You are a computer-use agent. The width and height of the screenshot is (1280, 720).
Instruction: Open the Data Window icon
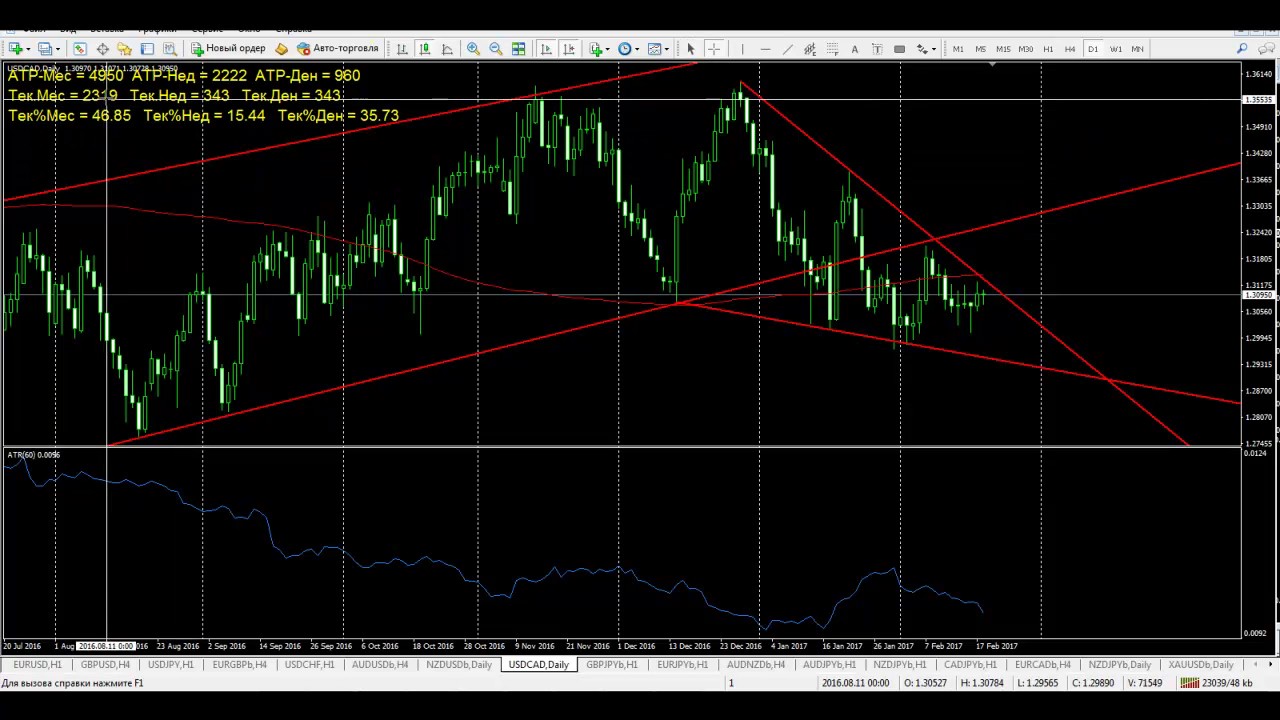102,48
